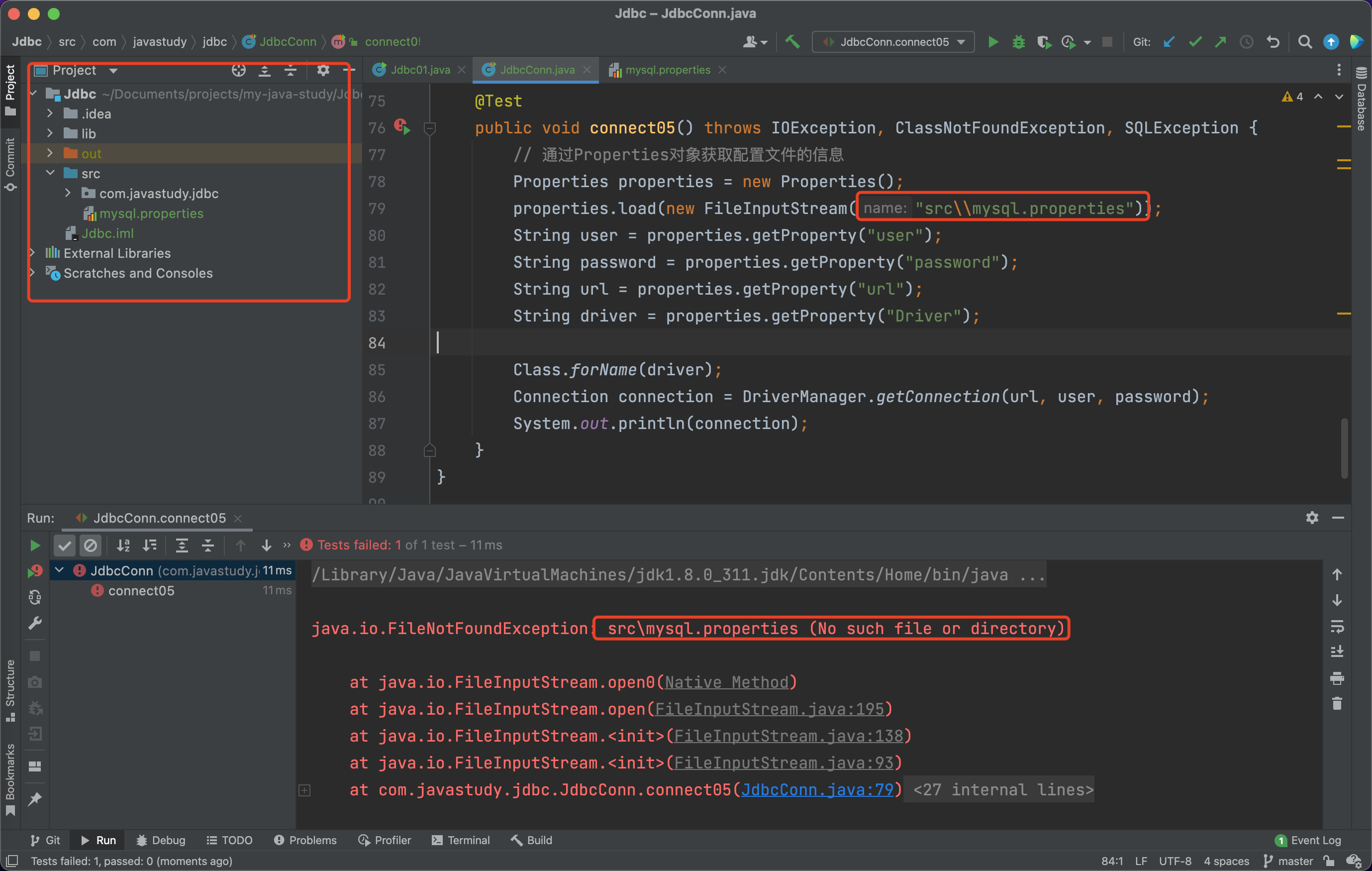Run JdbcConn.connect05 with the green play button
Screen dimensions: 1372x871
click(993, 42)
